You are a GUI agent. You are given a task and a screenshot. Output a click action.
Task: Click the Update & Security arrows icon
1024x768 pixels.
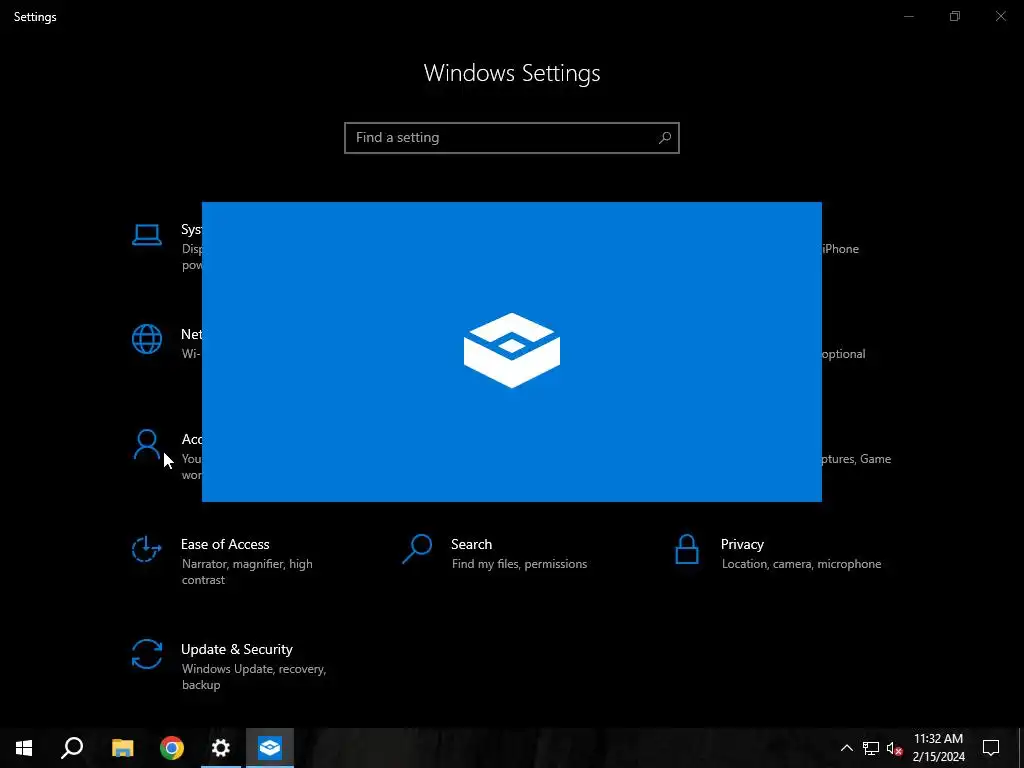click(x=147, y=654)
